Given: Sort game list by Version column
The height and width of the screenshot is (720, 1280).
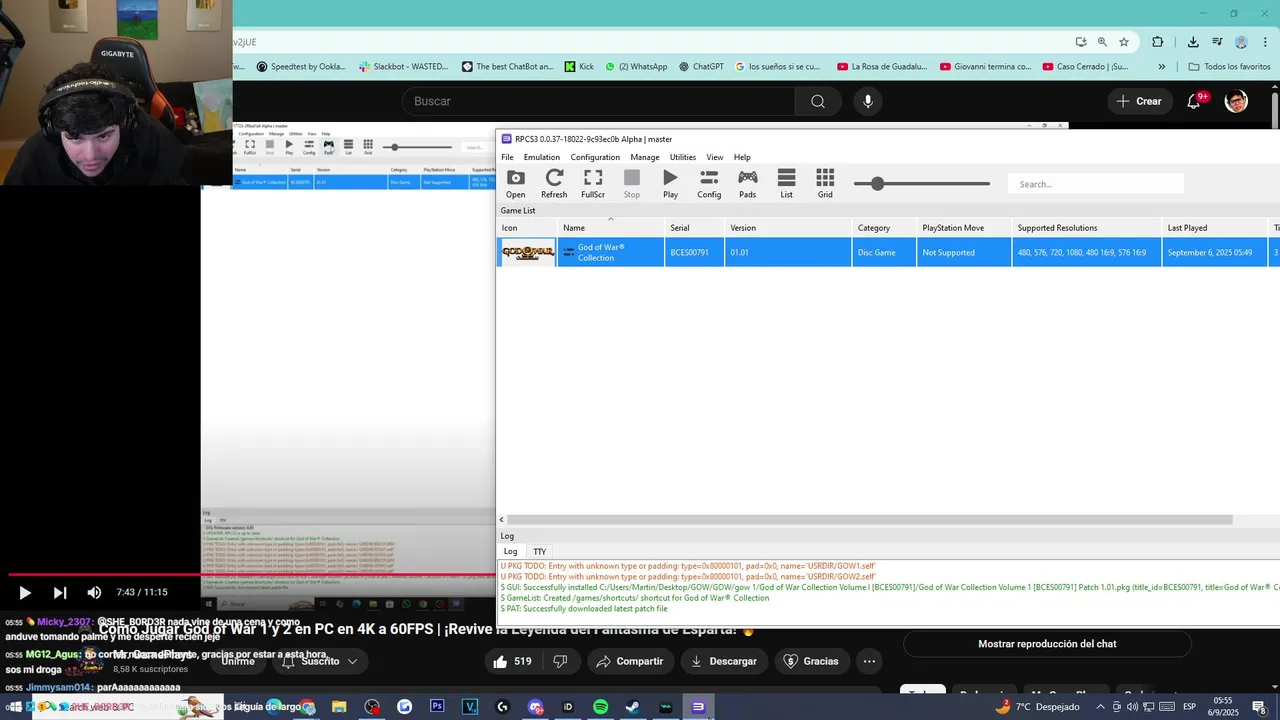Looking at the screenshot, I should 788,228.
